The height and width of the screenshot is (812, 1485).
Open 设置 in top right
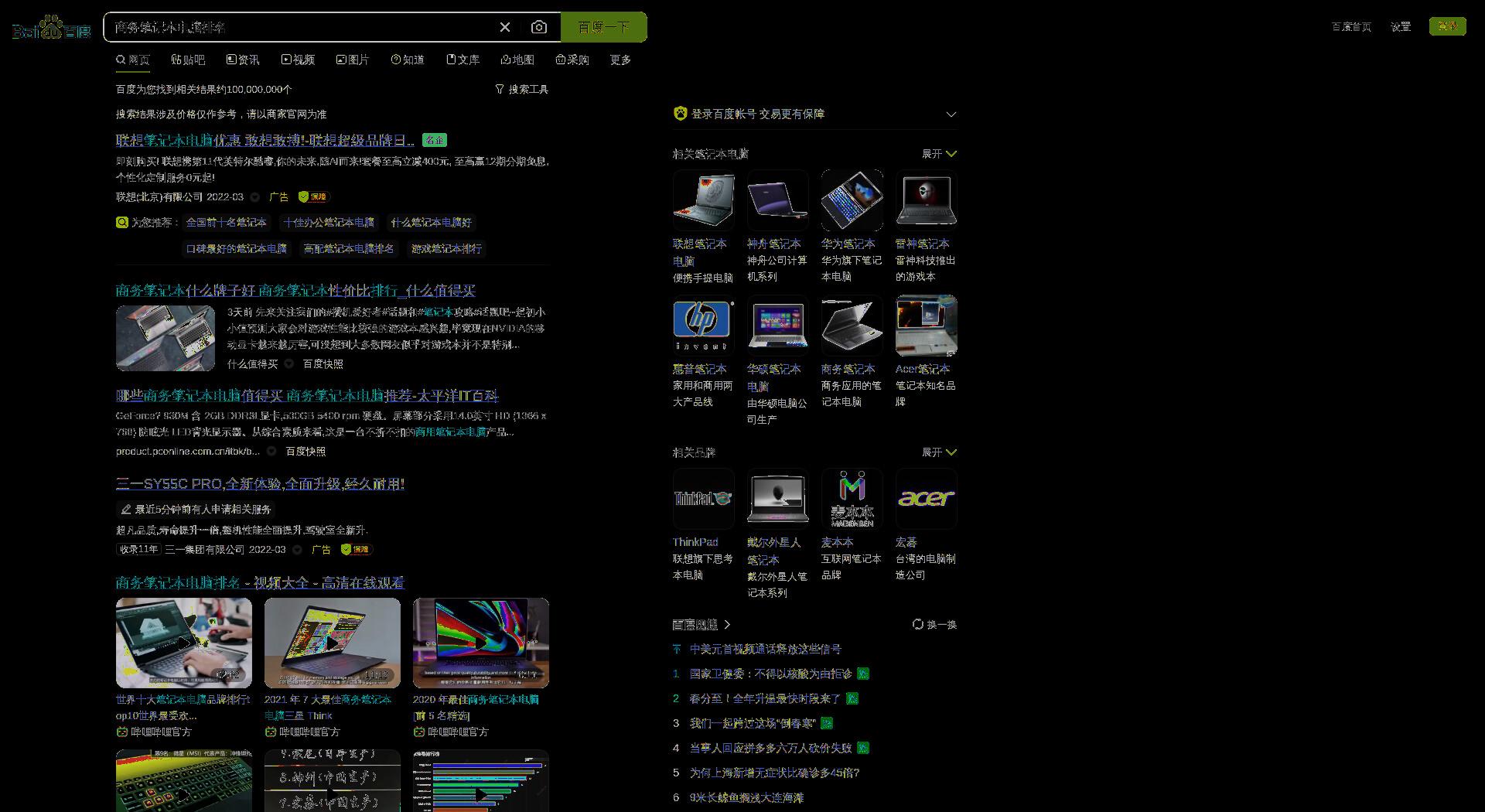[x=1401, y=27]
